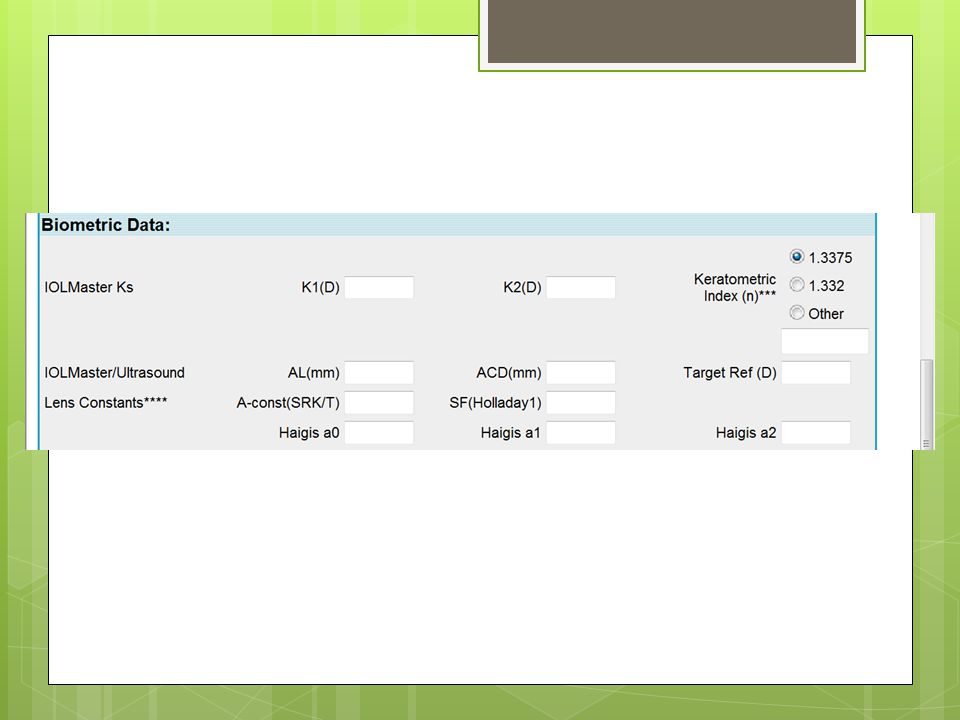Click the vertical scrollbar thumb at right
This screenshot has height=720, width=960.
[x=927, y=404]
